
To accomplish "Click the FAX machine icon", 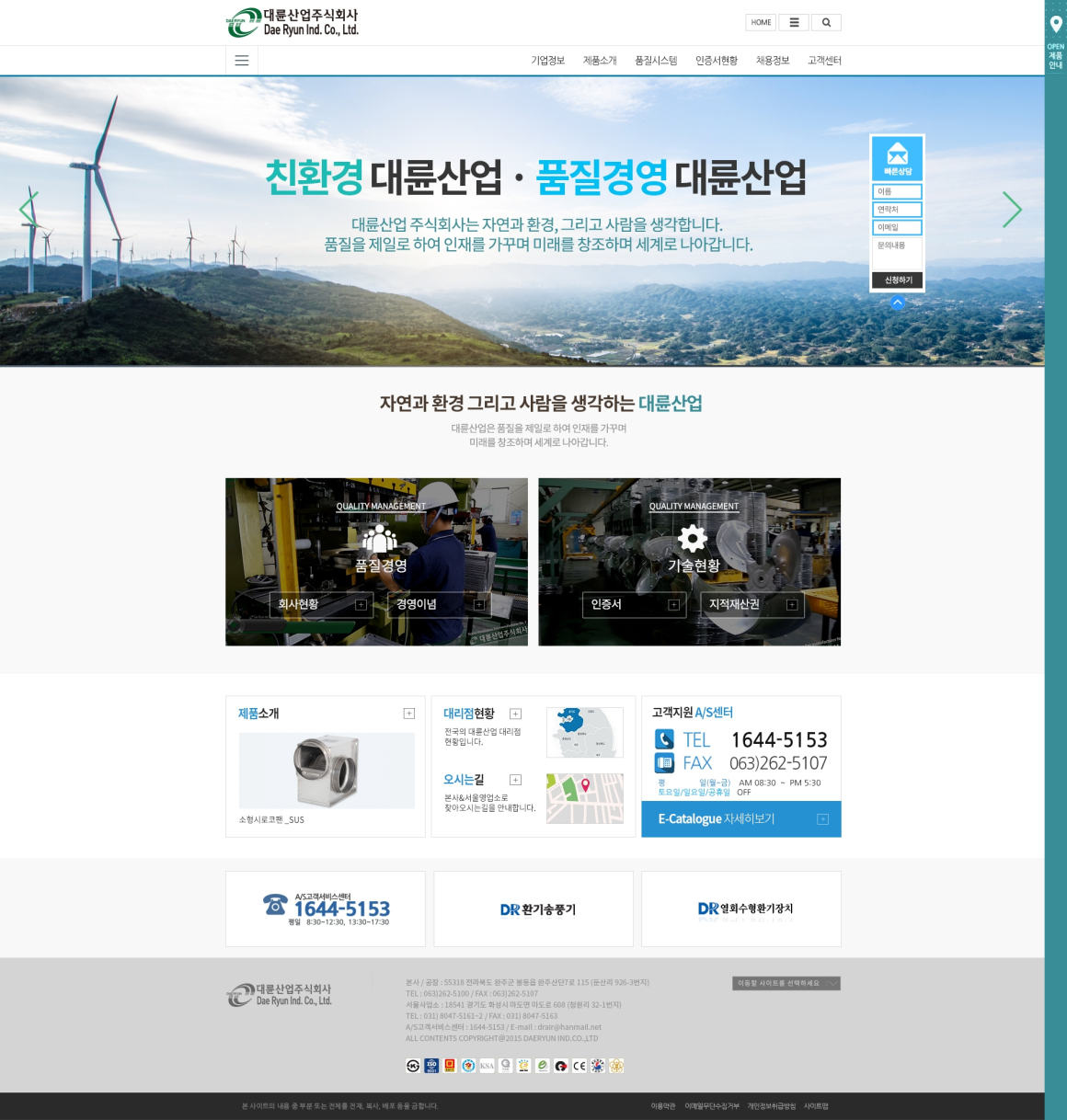I will (664, 762).
